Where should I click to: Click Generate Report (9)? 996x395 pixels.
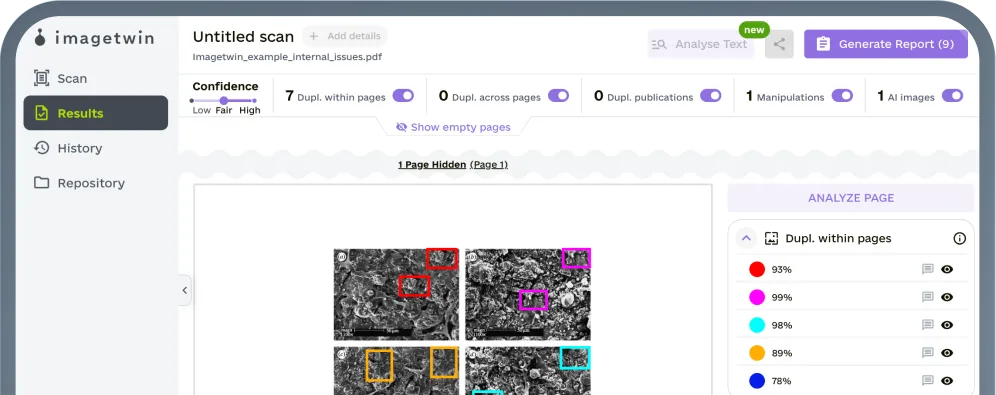tap(885, 44)
